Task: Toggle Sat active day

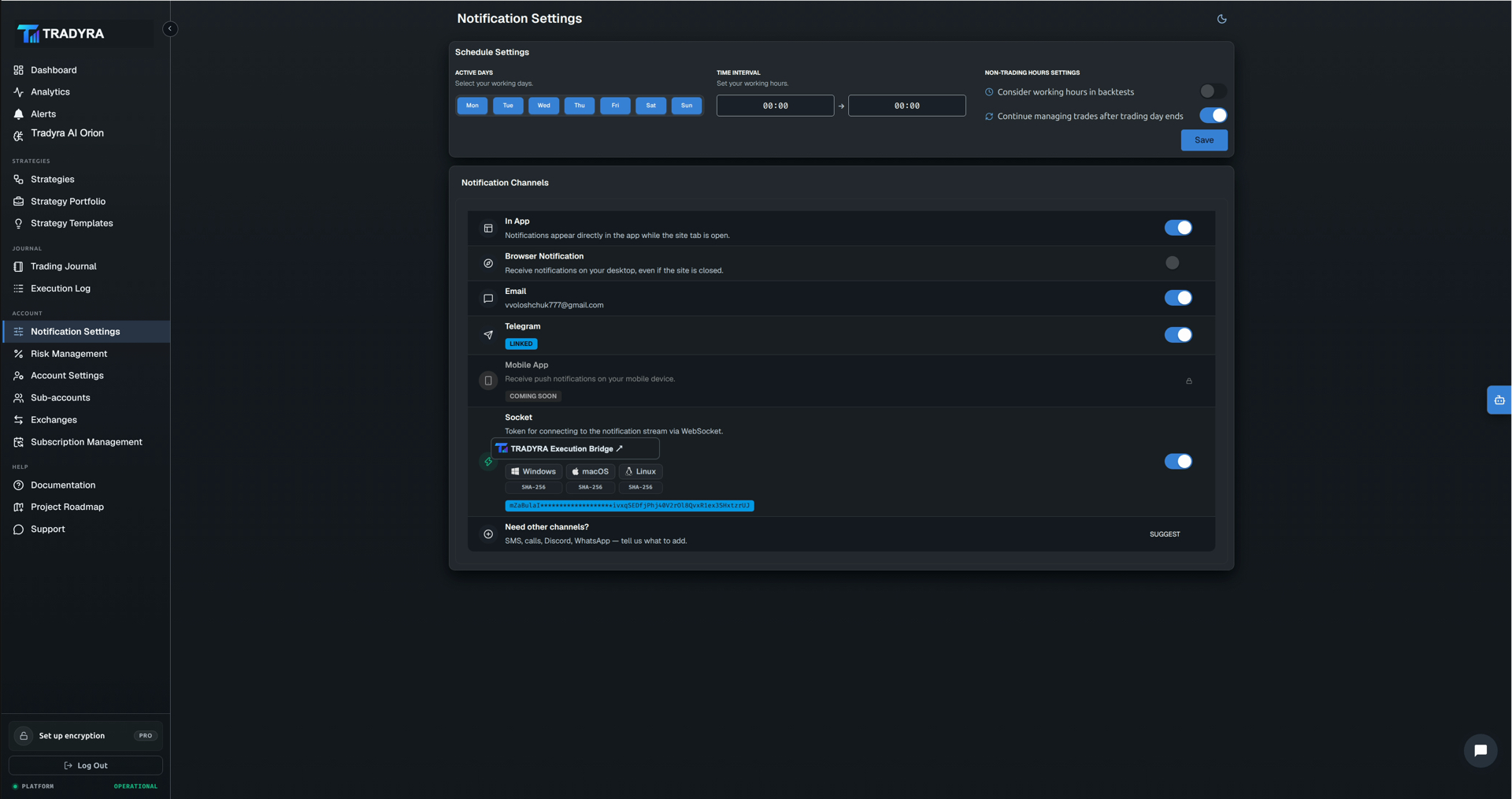Action: [x=651, y=106]
